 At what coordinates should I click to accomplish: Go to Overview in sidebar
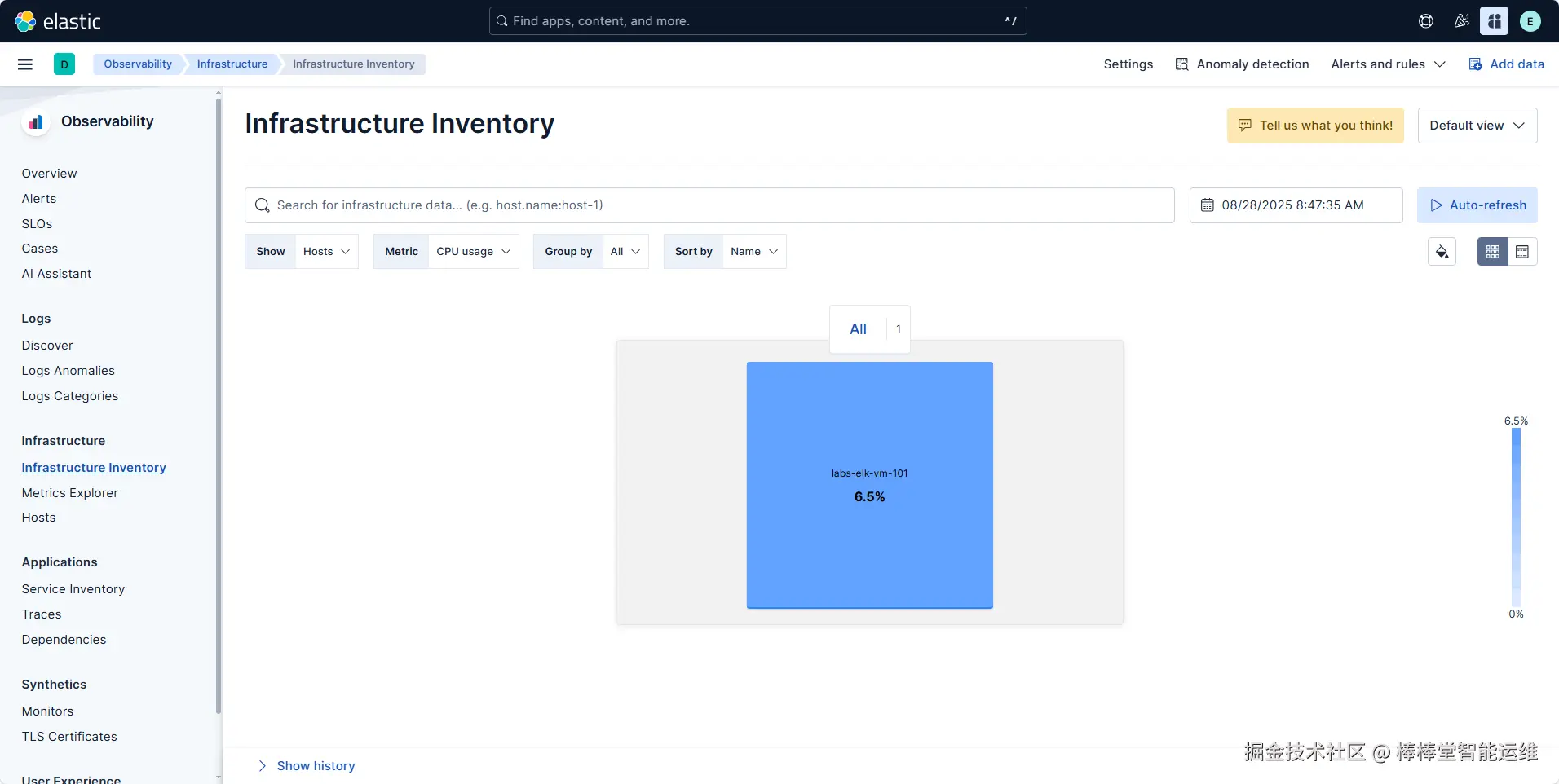tap(50, 174)
